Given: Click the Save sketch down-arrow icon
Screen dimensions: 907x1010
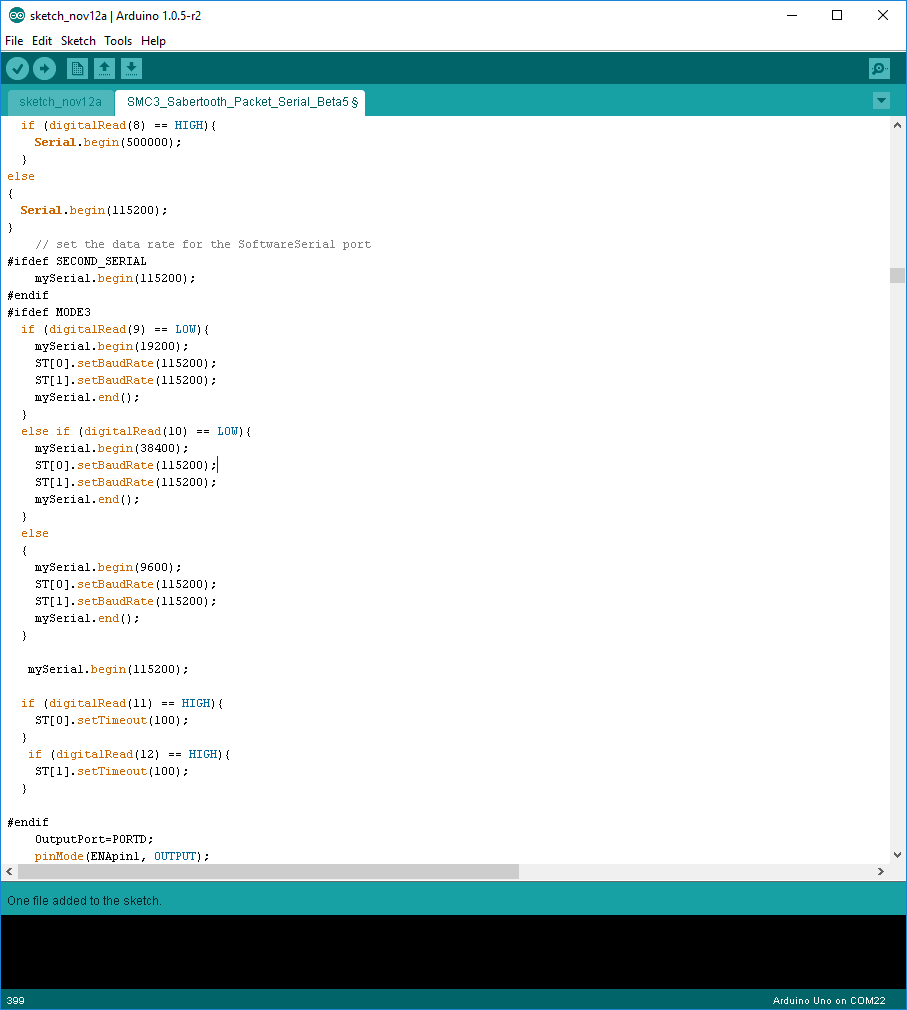Looking at the screenshot, I should (131, 68).
